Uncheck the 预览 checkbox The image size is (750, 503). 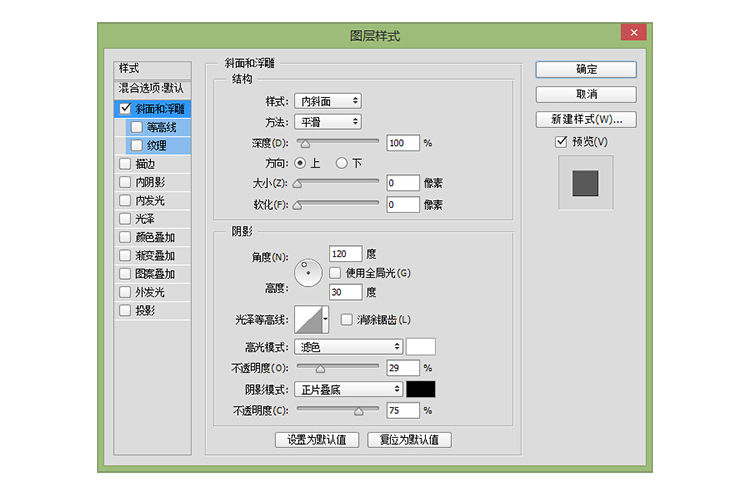point(561,142)
